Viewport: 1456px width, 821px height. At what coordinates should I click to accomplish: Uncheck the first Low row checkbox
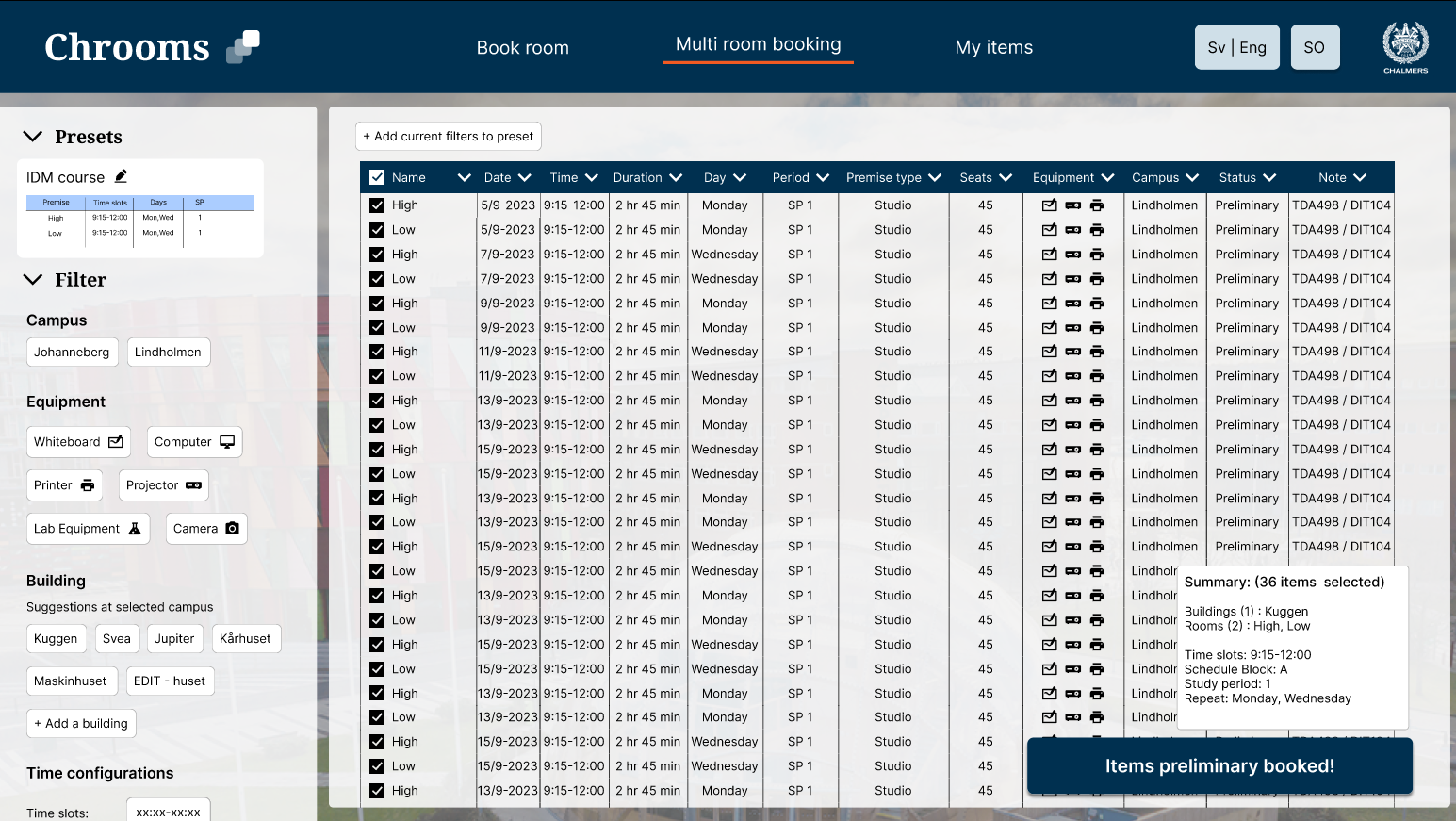pyautogui.click(x=377, y=230)
